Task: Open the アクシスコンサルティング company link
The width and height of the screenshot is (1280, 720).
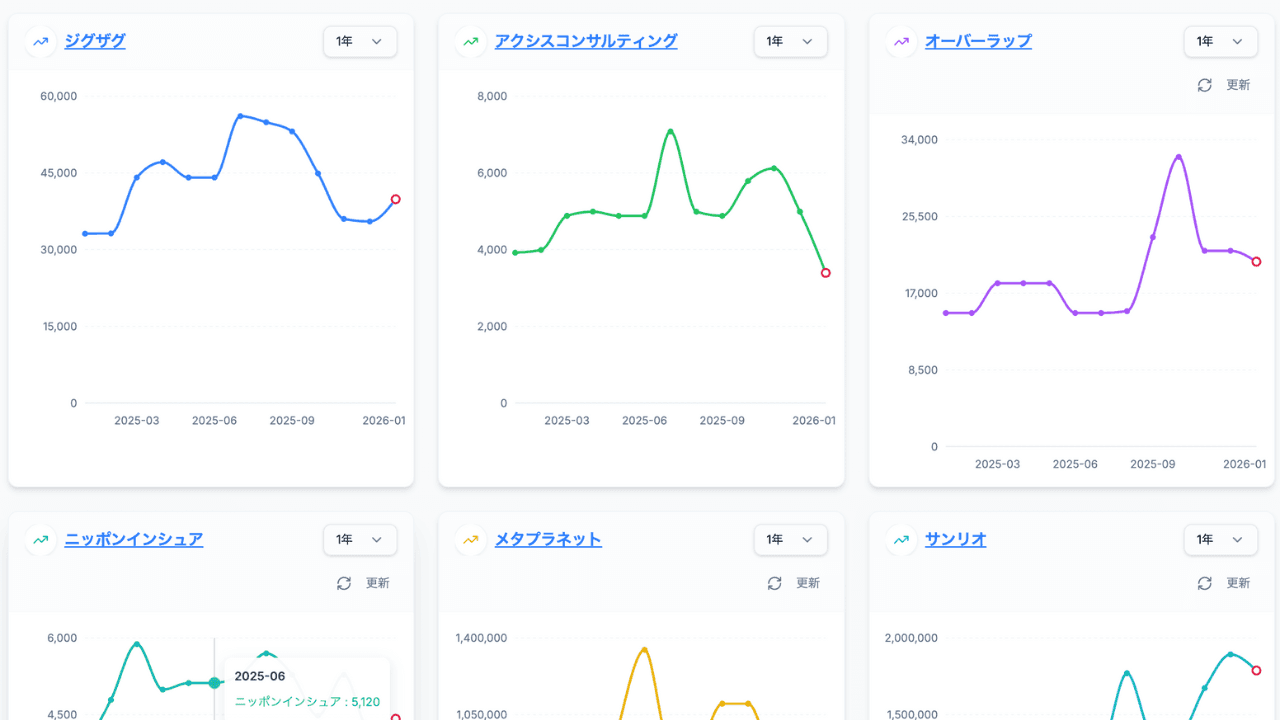Action: [x=586, y=41]
